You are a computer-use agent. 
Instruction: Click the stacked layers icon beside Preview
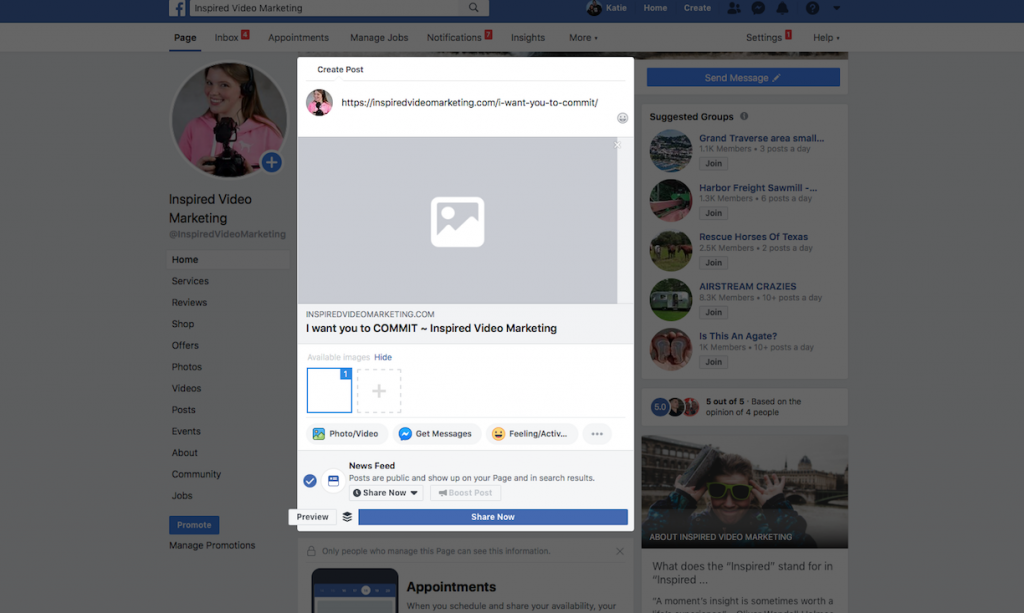pyautogui.click(x=347, y=517)
